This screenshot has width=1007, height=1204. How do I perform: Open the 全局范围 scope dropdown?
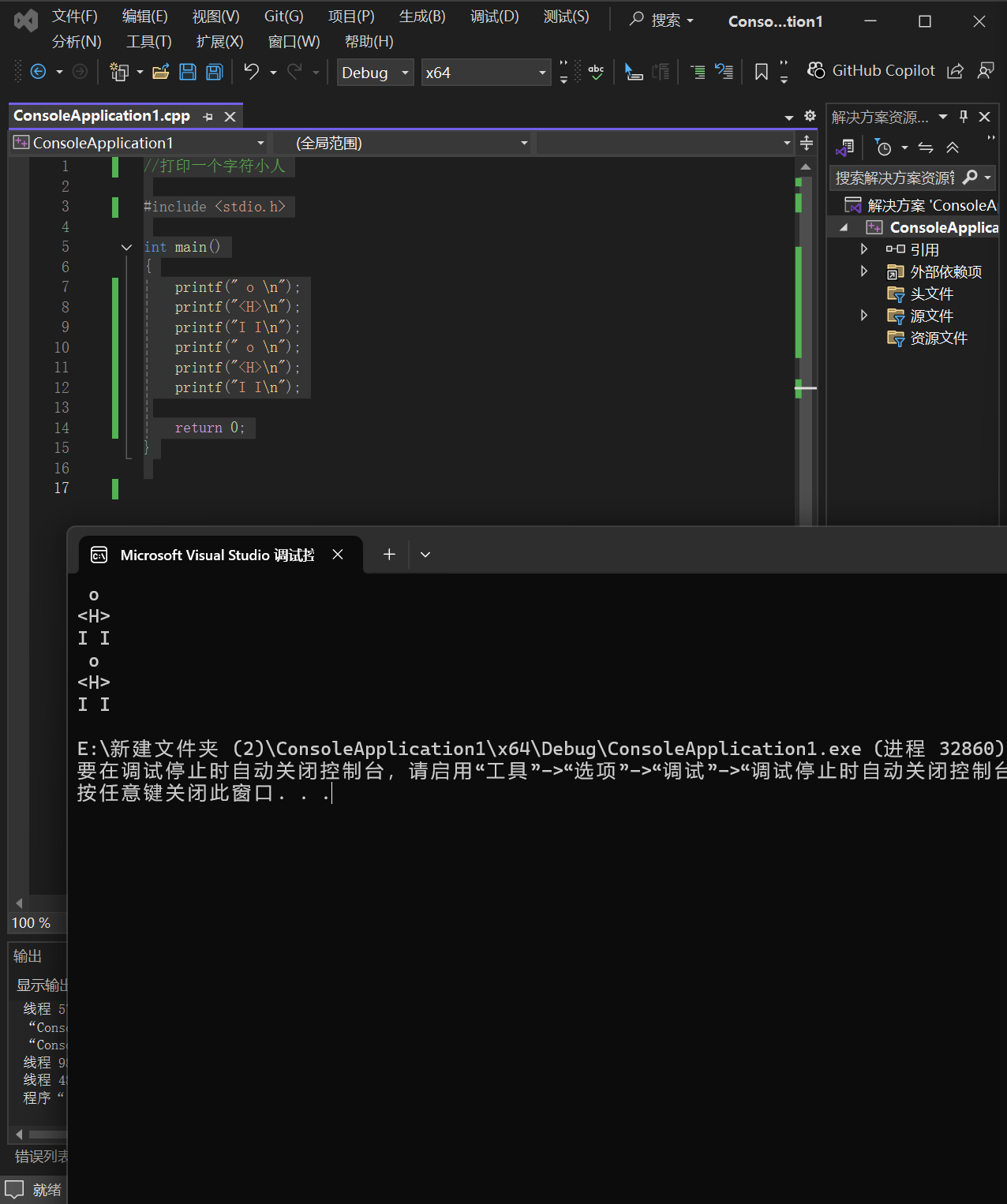(x=403, y=143)
